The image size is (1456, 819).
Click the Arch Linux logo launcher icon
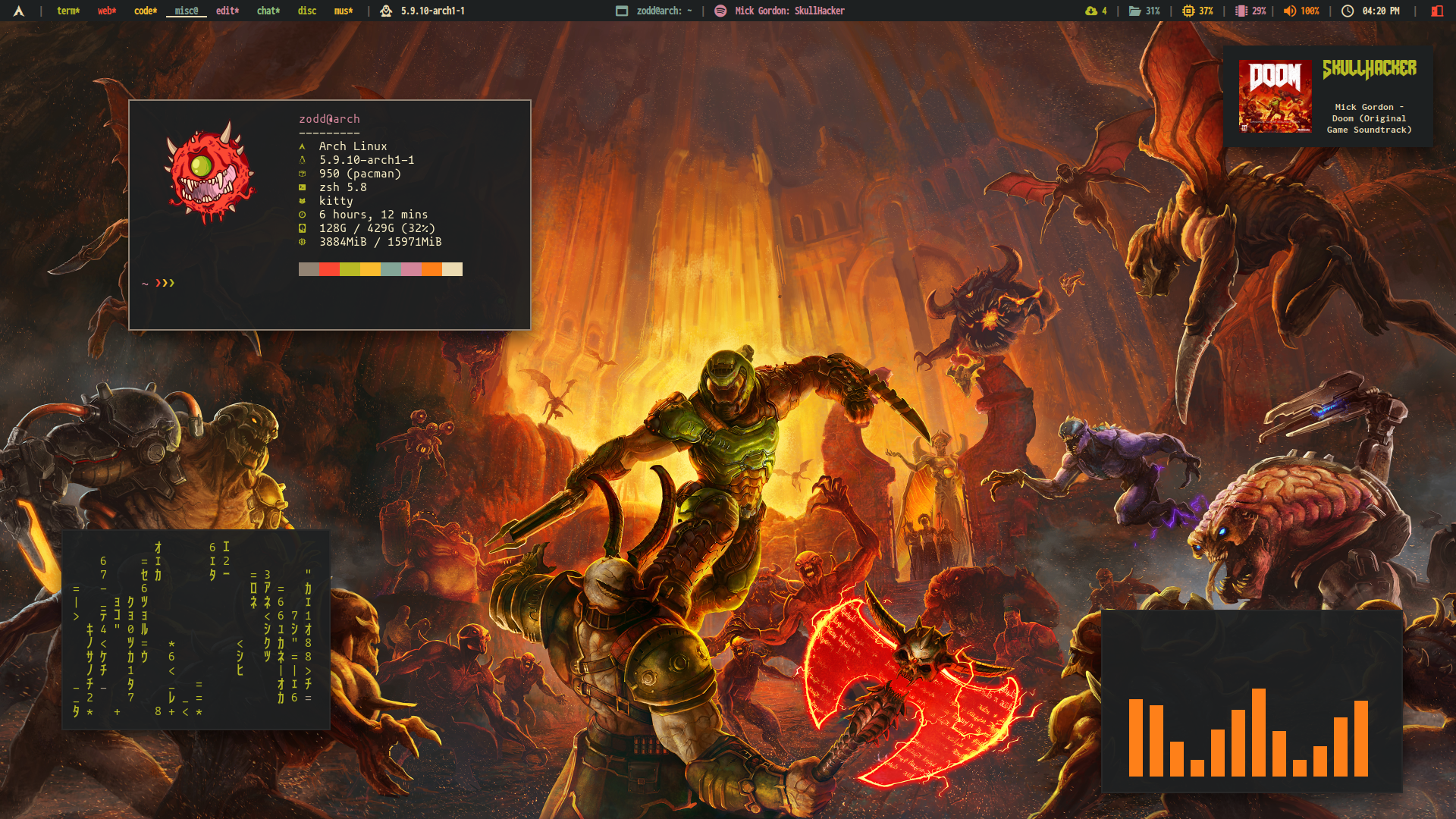19,11
